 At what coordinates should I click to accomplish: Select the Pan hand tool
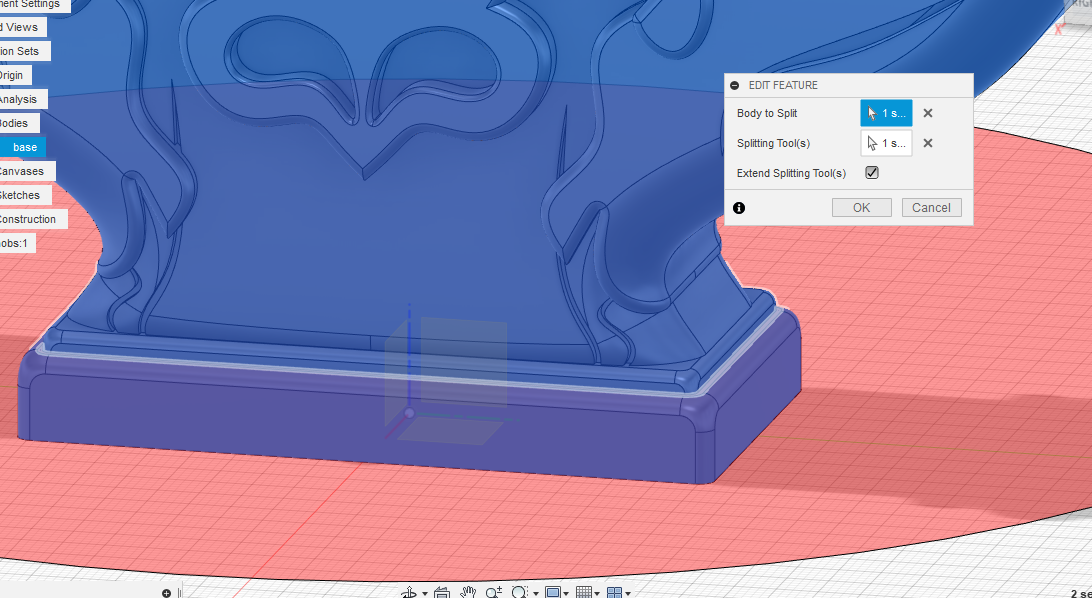coord(468,592)
